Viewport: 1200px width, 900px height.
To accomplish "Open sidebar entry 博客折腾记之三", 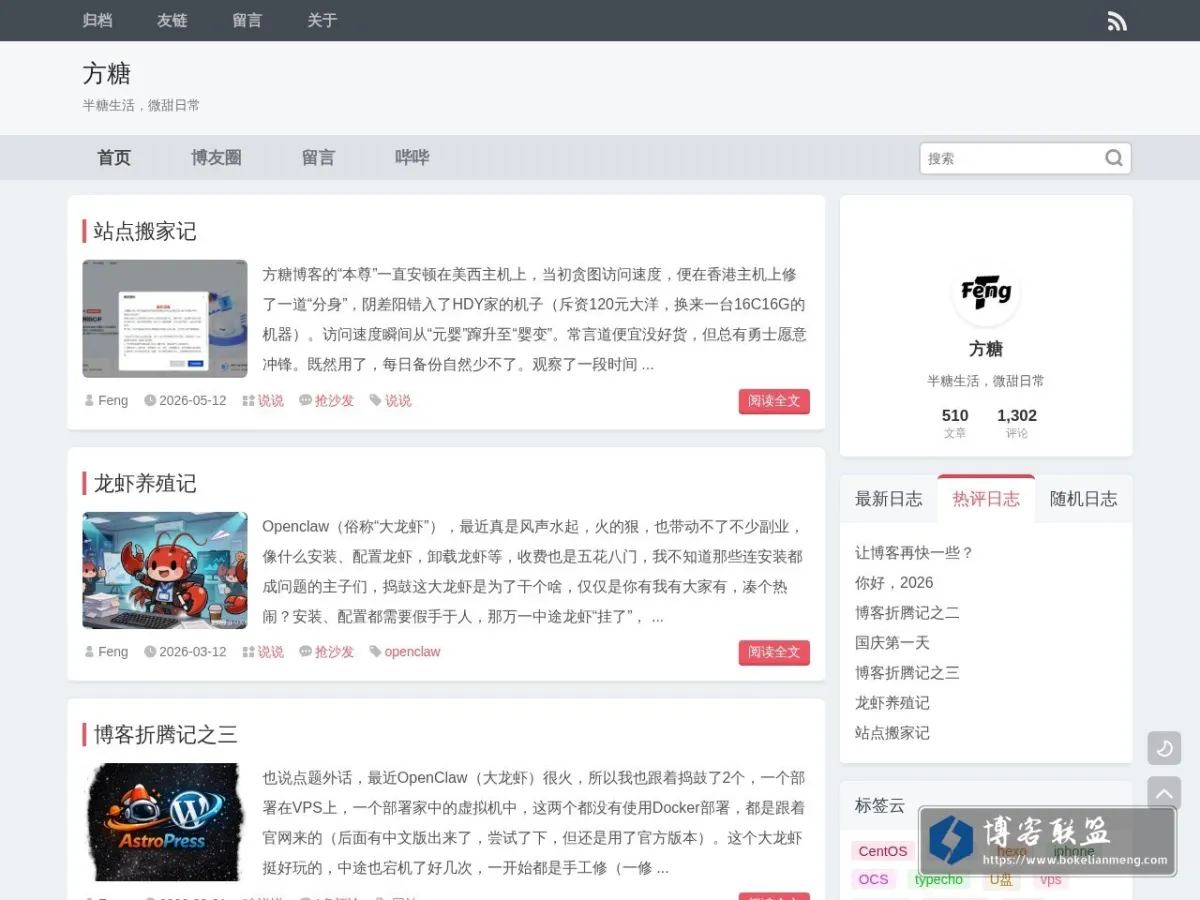I will 907,672.
